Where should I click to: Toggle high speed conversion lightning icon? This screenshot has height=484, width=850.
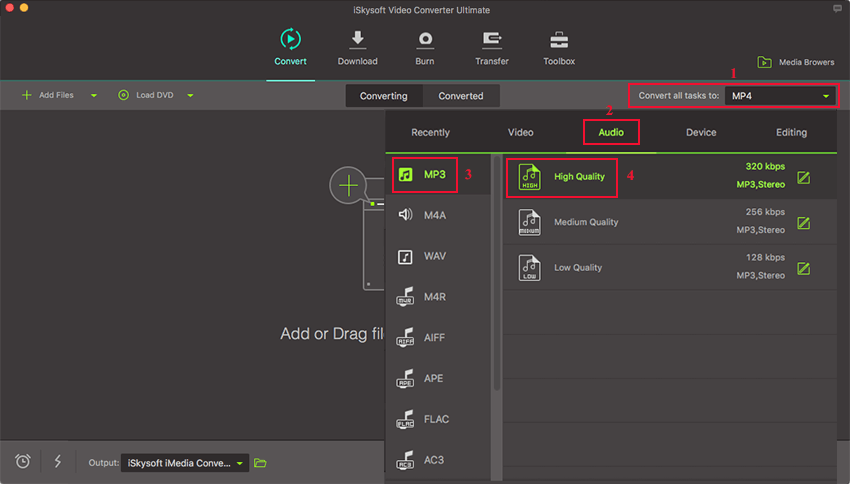[57, 461]
